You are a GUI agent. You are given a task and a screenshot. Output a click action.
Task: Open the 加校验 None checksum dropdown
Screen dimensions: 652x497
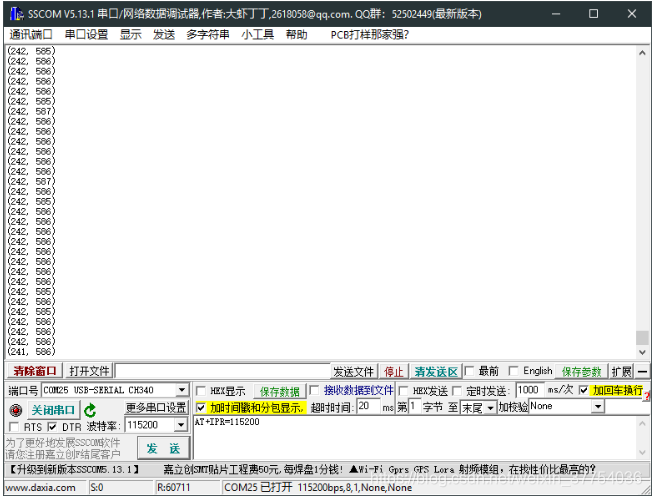598,406
